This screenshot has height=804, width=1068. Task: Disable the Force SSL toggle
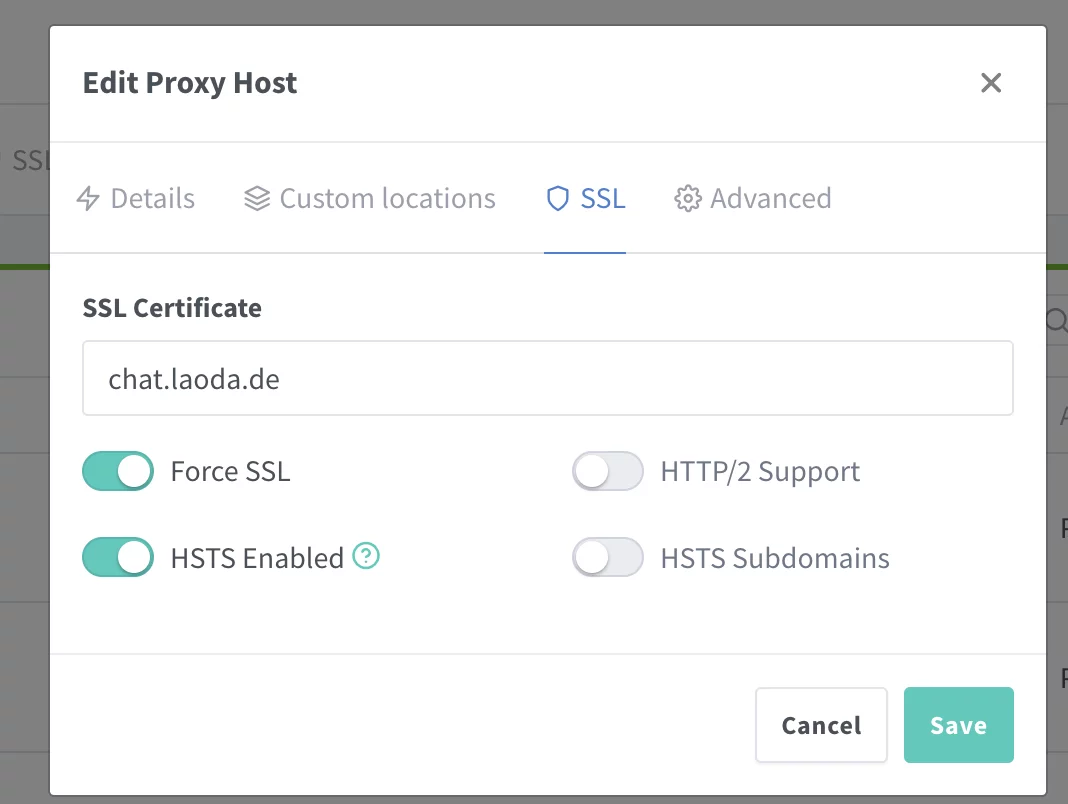[x=118, y=471]
